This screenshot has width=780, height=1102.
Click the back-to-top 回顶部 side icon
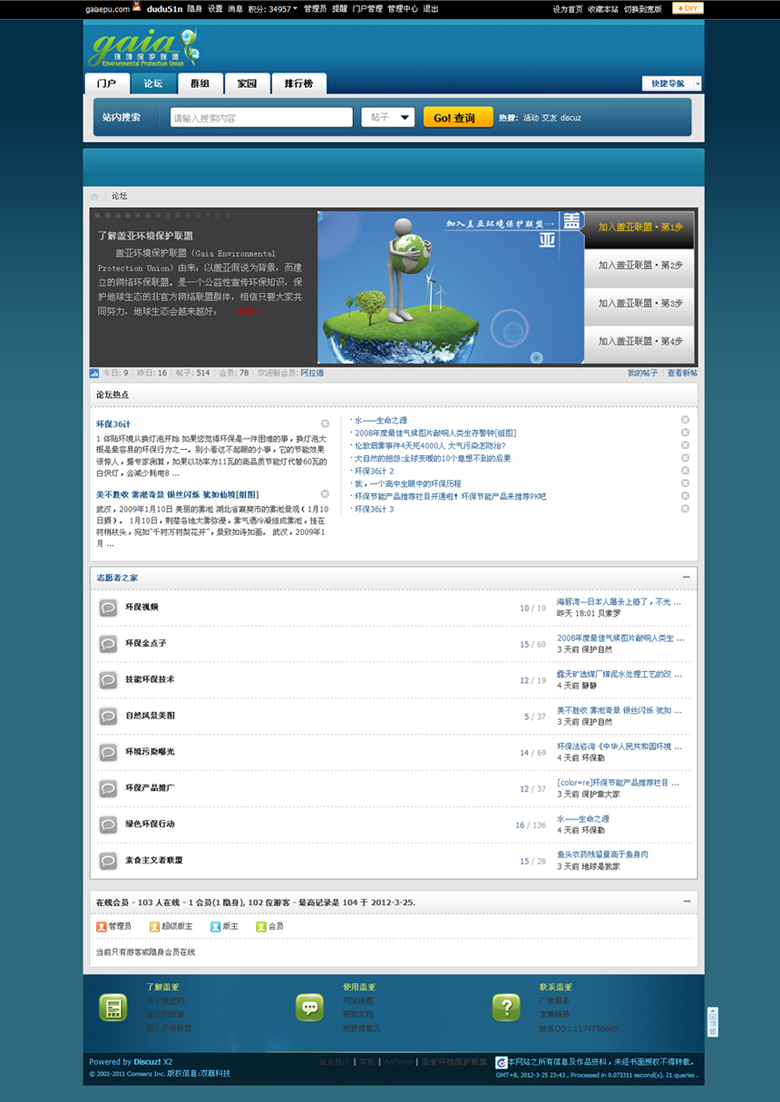[x=713, y=1021]
